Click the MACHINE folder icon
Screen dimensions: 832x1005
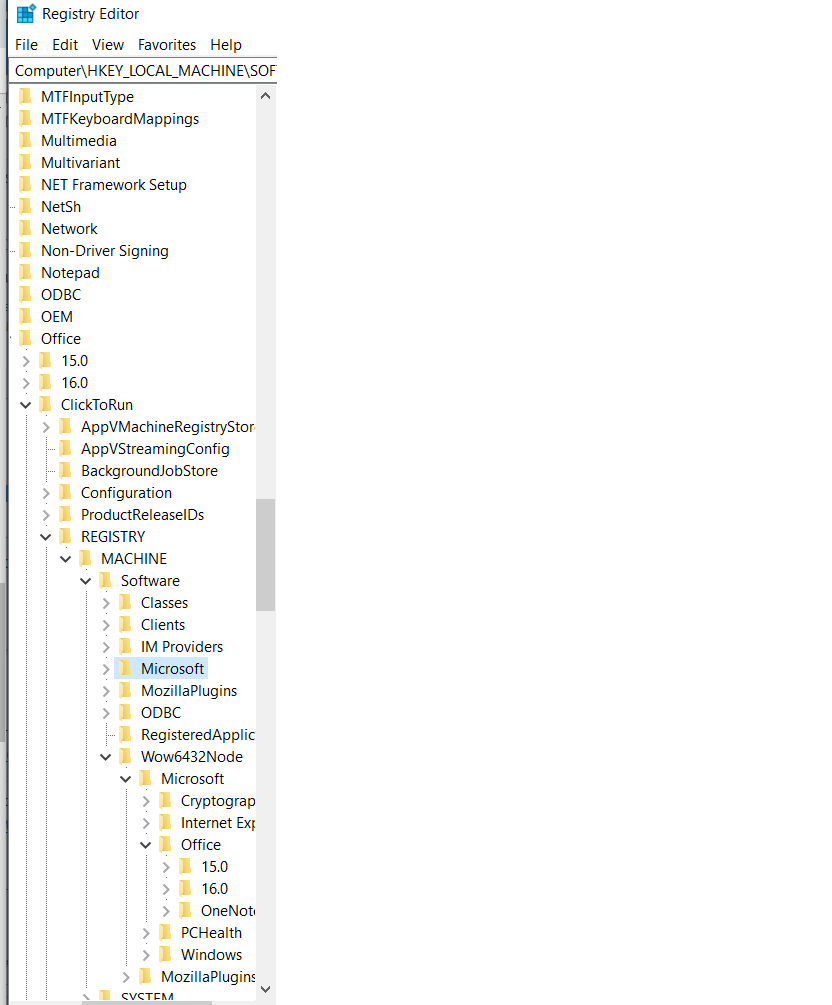click(x=85, y=558)
